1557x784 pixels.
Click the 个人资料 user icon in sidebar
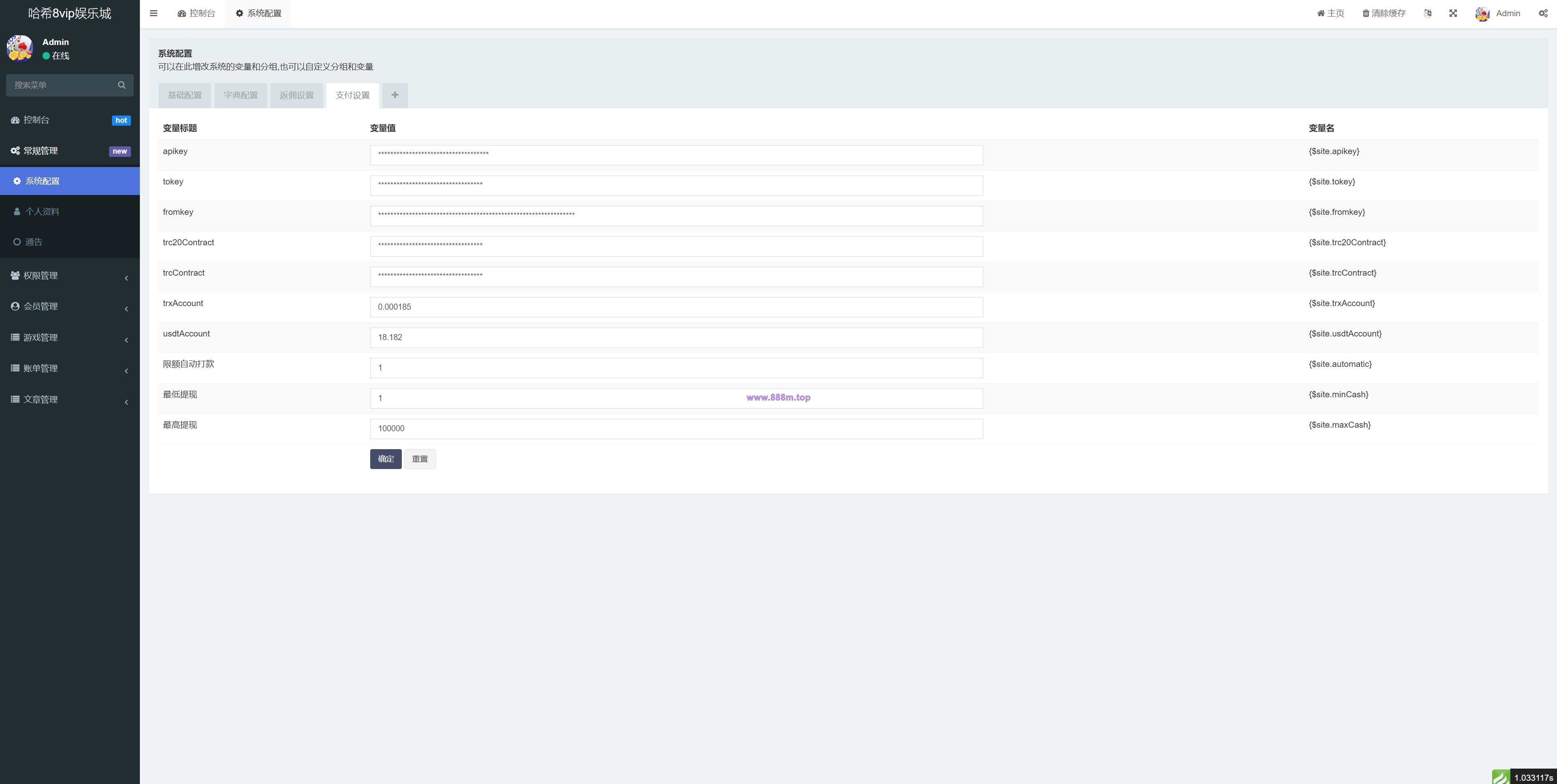tap(17, 212)
